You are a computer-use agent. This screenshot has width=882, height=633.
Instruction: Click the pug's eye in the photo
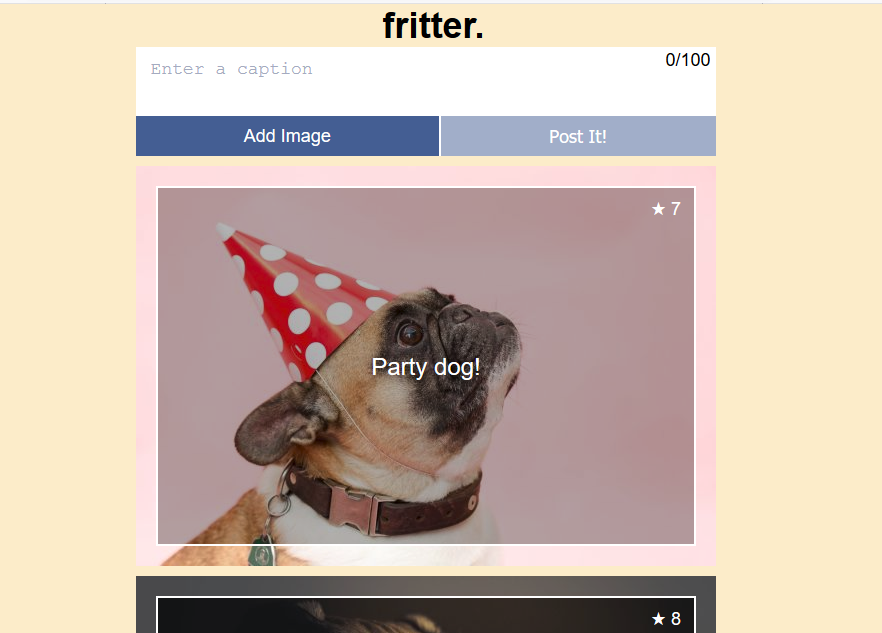coord(410,334)
